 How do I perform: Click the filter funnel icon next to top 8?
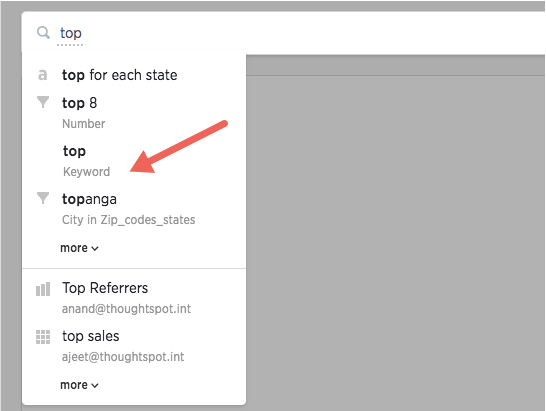43,102
